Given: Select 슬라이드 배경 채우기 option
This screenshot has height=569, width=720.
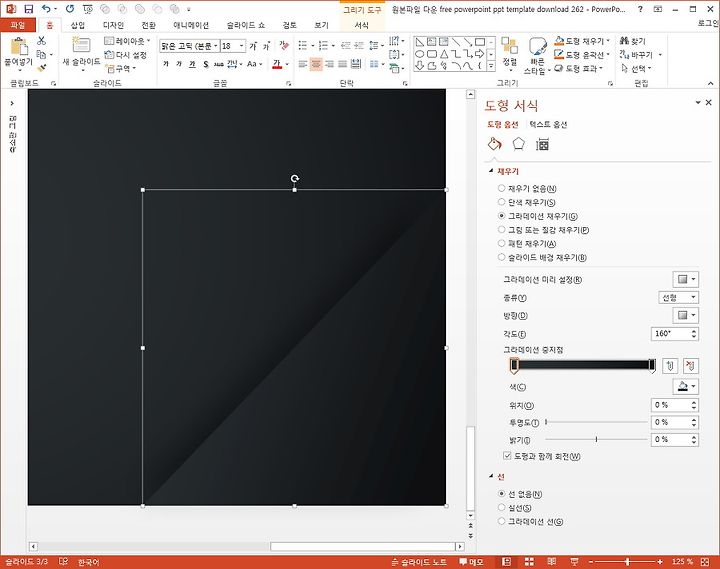Looking at the screenshot, I should 542,257.
